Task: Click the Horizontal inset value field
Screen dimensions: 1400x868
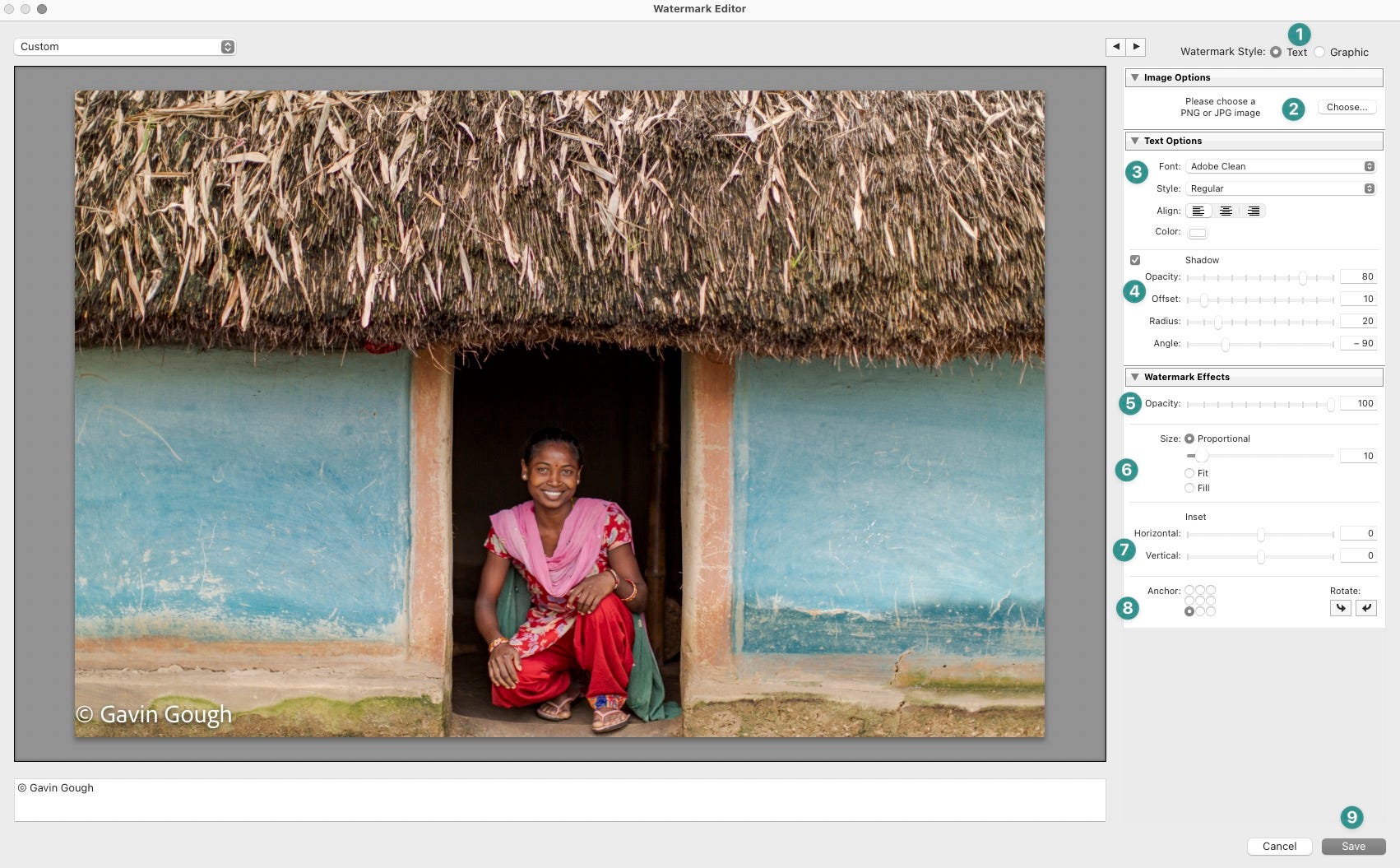Action: (x=1358, y=533)
